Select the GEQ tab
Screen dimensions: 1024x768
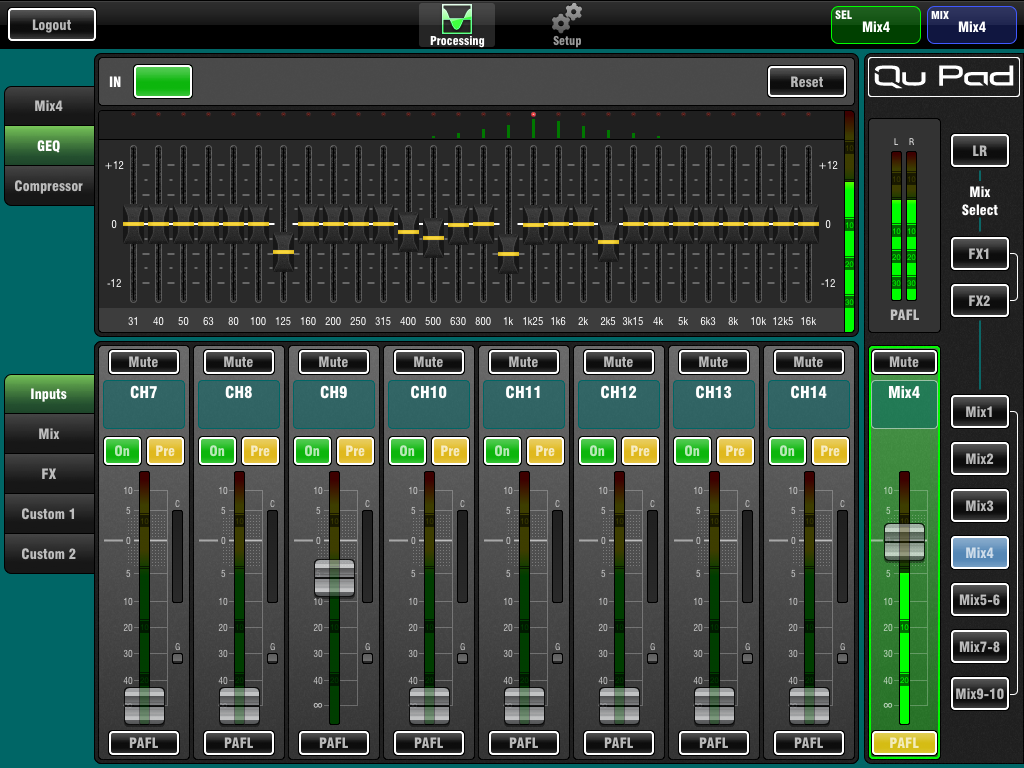point(49,146)
